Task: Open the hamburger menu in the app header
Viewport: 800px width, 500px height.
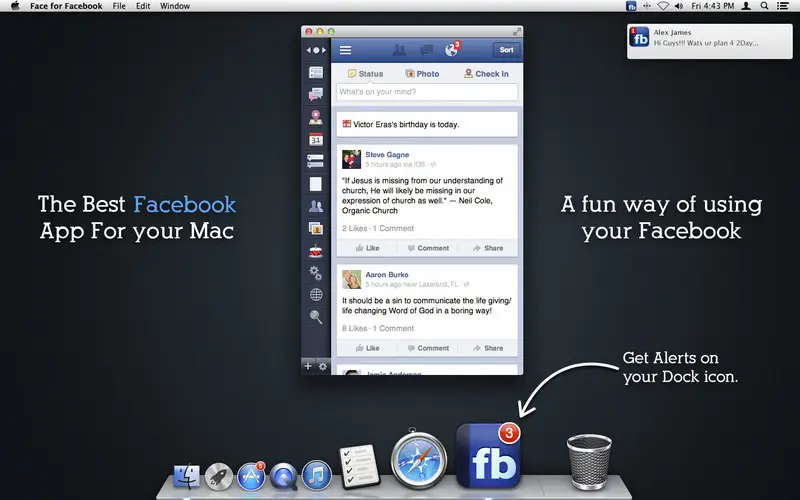Action: tap(345, 50)
